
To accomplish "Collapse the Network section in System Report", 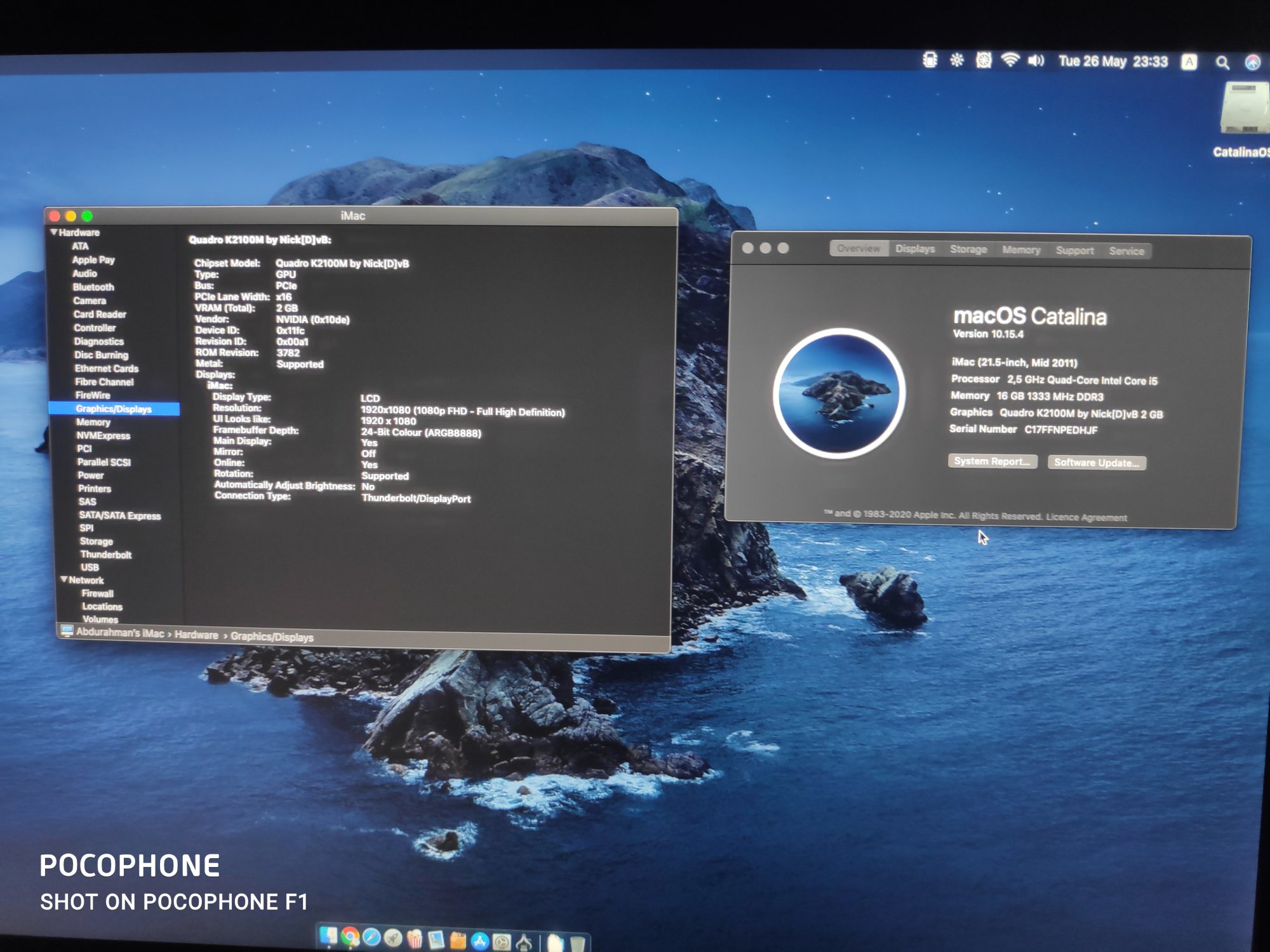I will pyautogui.click(x=64, y=579).
